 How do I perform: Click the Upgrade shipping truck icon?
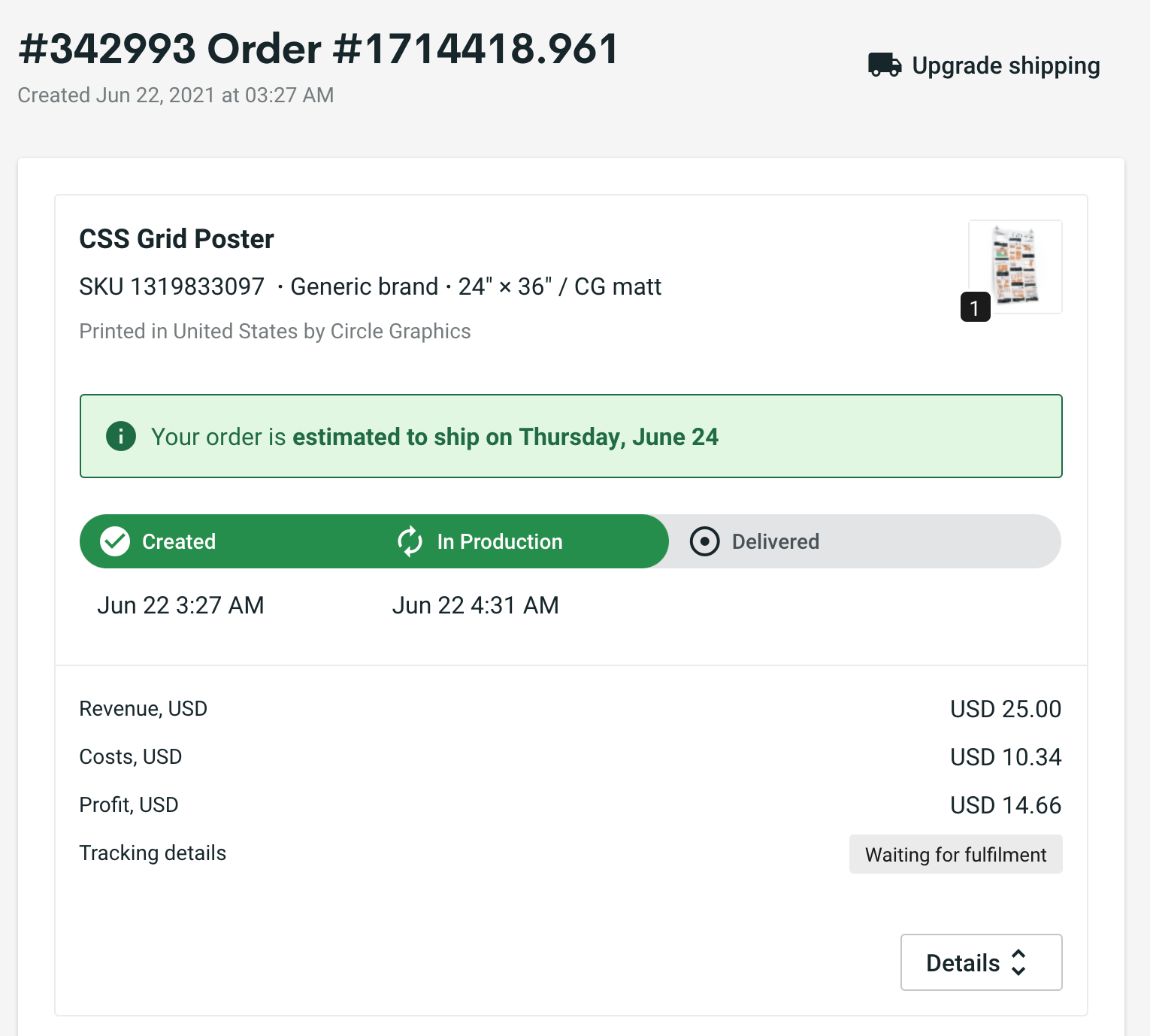point(885,65)
